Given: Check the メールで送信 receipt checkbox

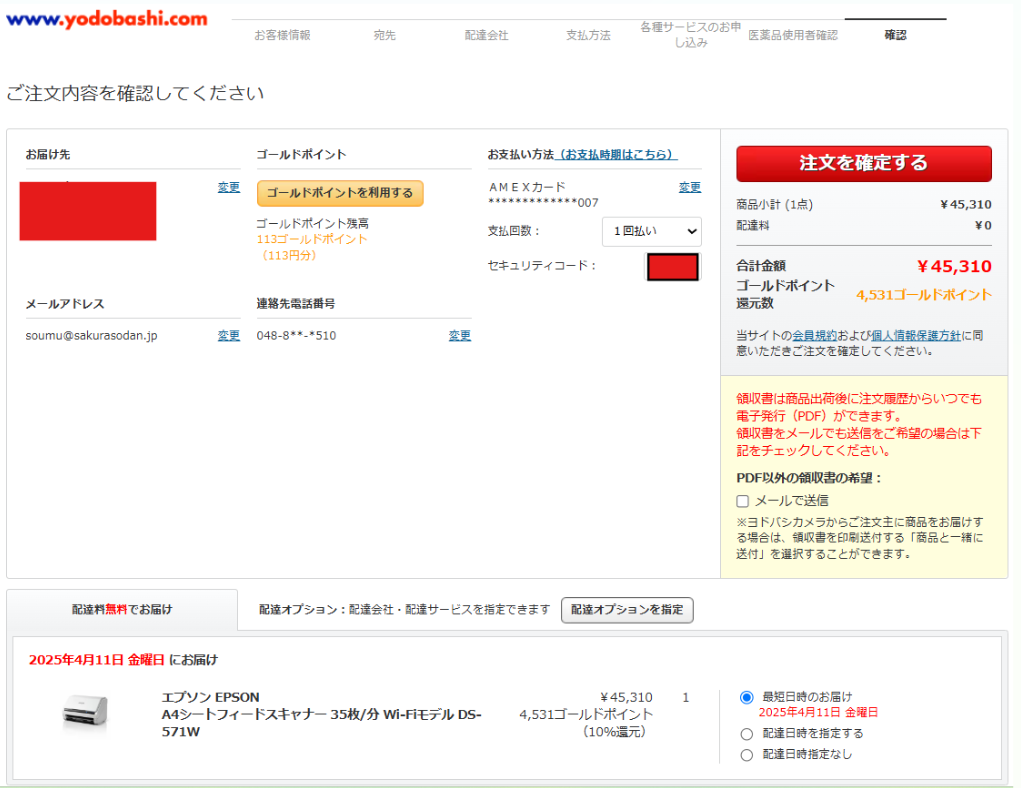Looking at the screenshot, I should [x=743, y=501].
